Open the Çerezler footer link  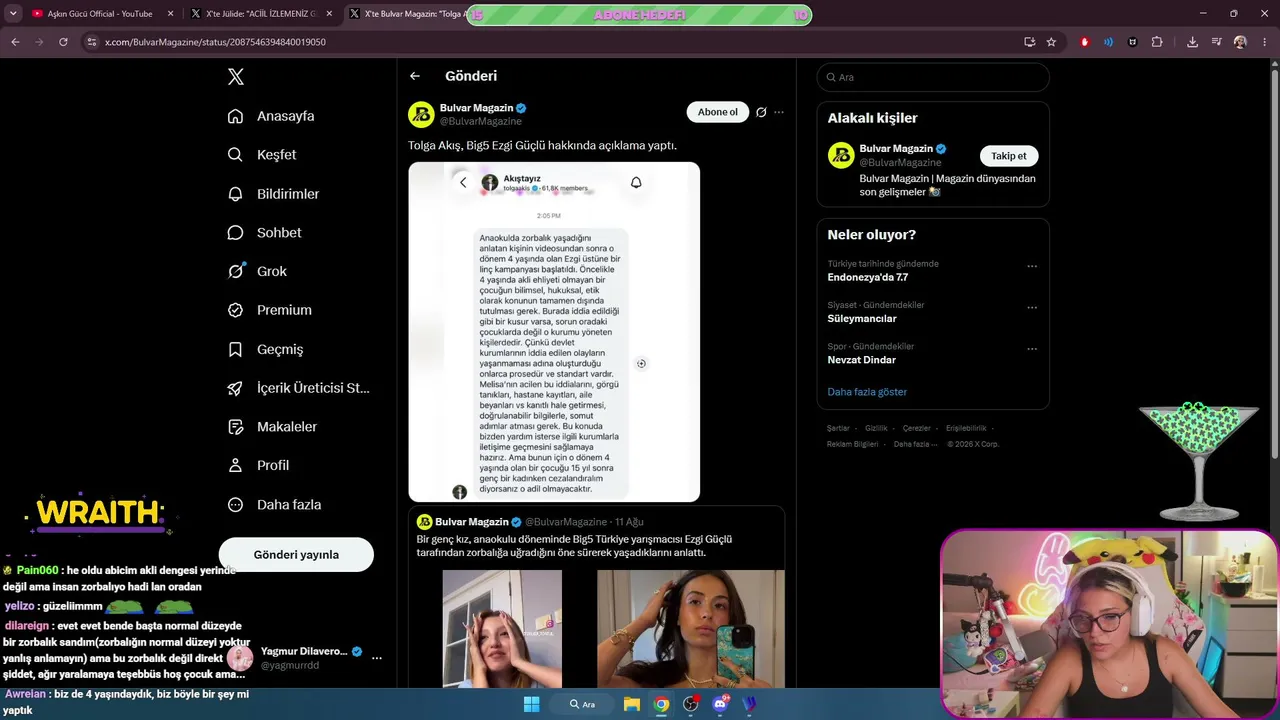click(x=917, y=428)
